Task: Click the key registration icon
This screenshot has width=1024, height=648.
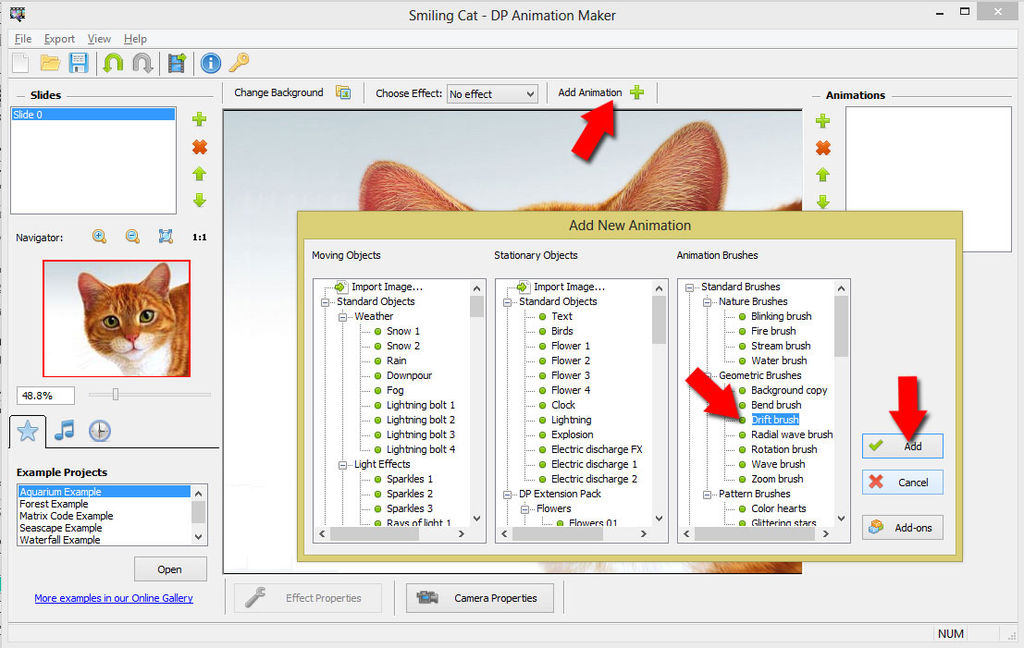Action: pyautogui.click(x=239, y=63)
